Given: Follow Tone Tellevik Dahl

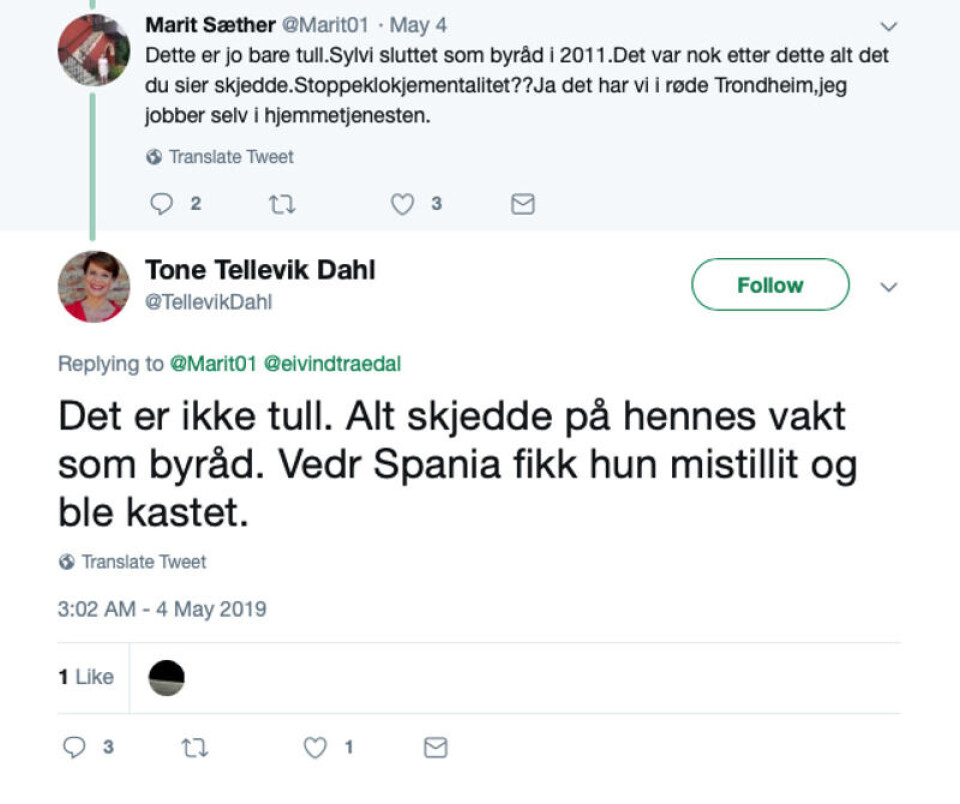Looking at the screenshot, I should click(770, 285).
